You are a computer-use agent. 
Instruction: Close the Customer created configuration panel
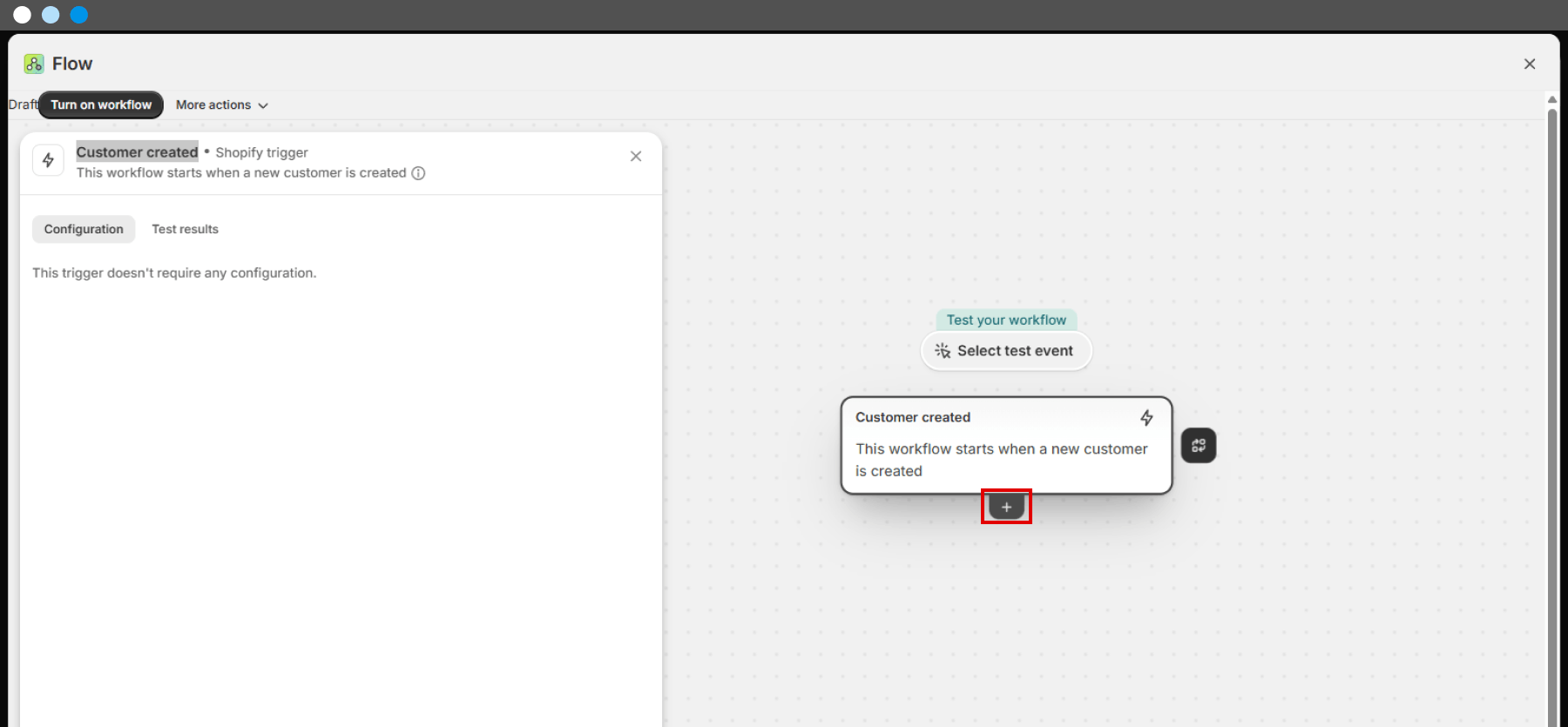click(636, 156)
